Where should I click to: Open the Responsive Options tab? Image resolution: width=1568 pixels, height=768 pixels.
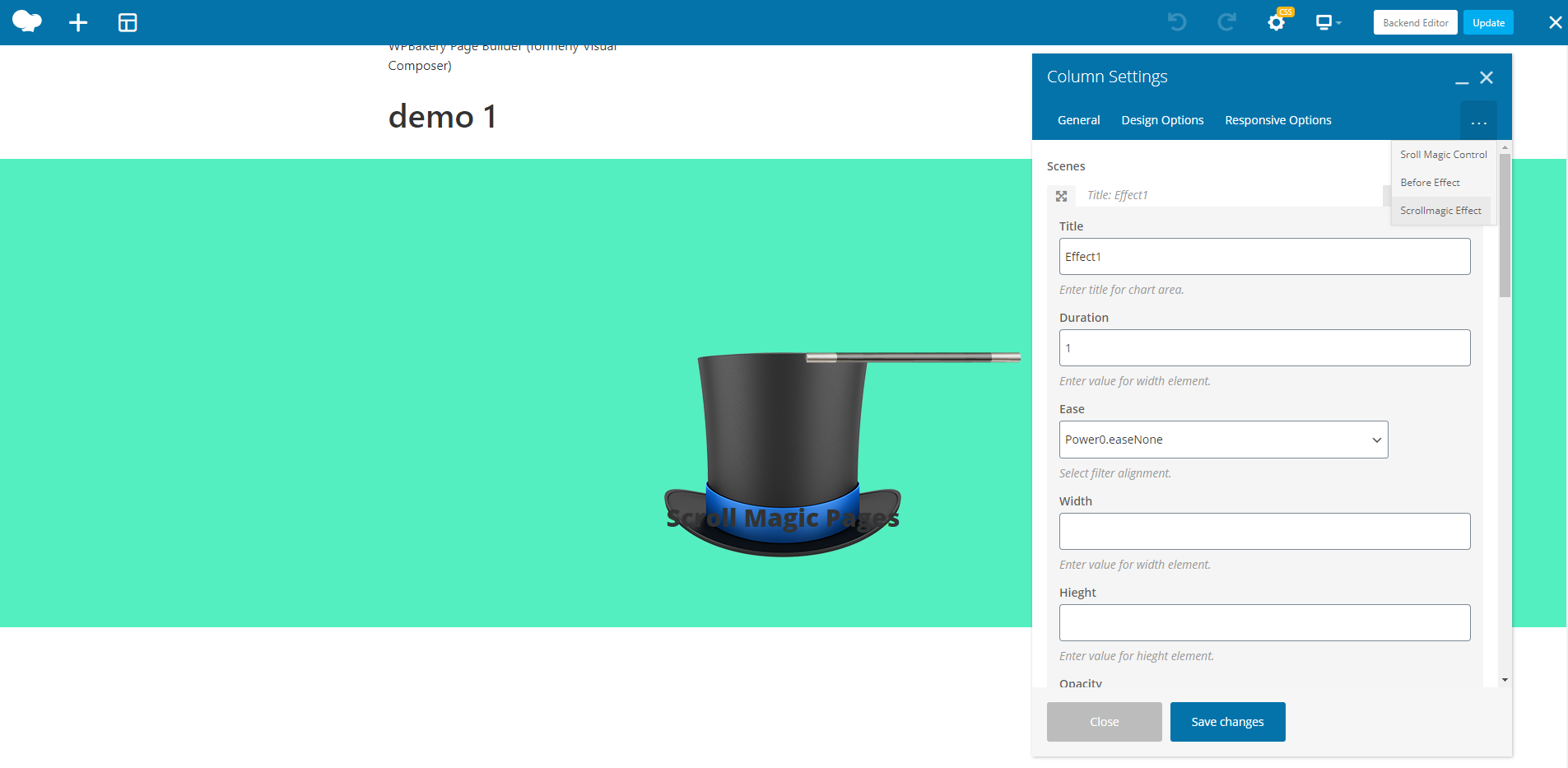point(1278,120)
